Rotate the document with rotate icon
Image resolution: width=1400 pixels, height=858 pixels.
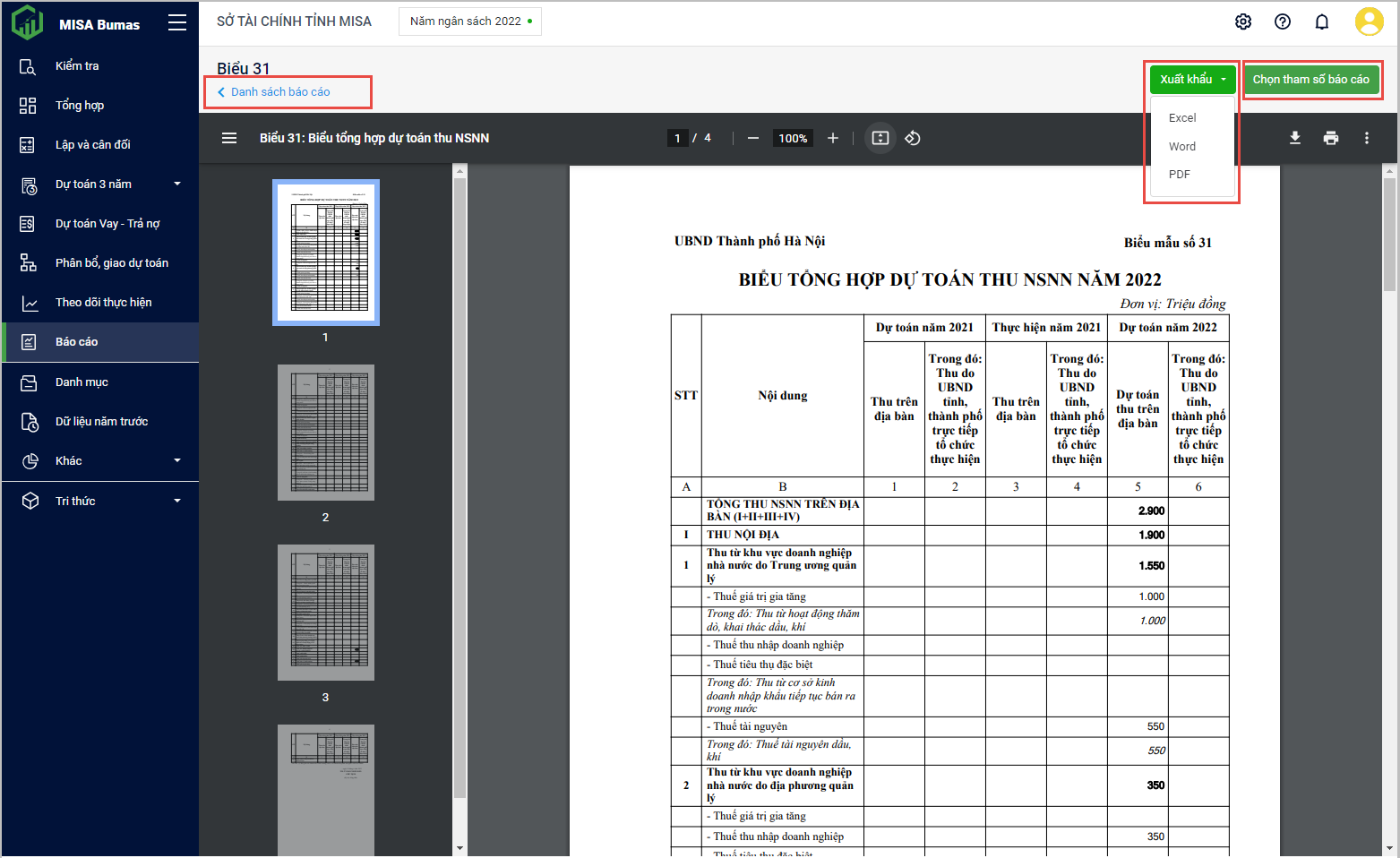(x=912, y=138)
